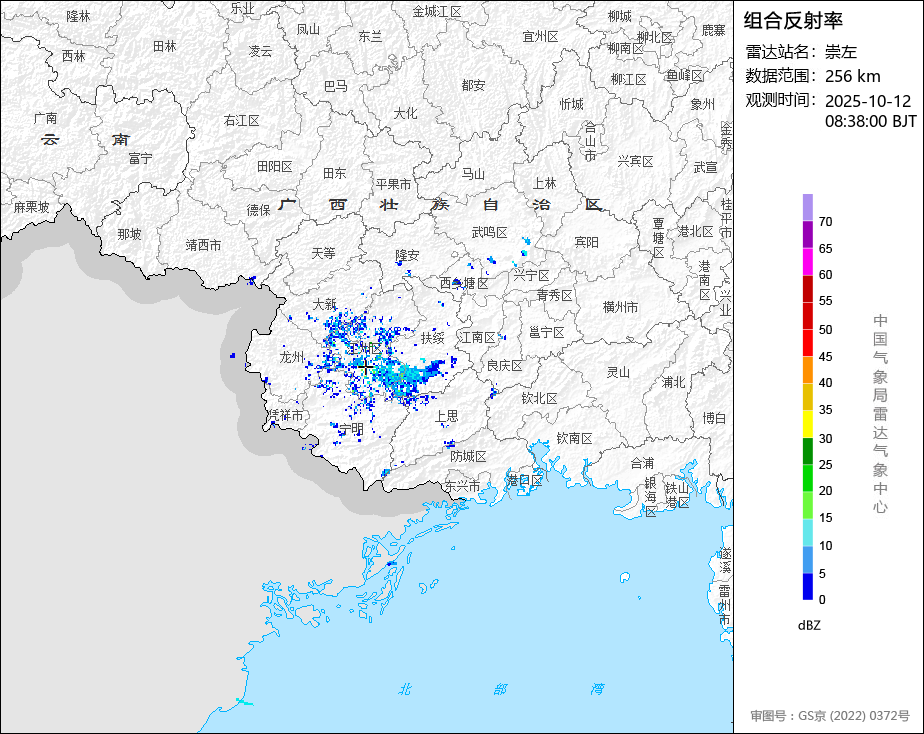Click the 宾阳 map label
Screen dimensions: 924x734
click(586, 242)
